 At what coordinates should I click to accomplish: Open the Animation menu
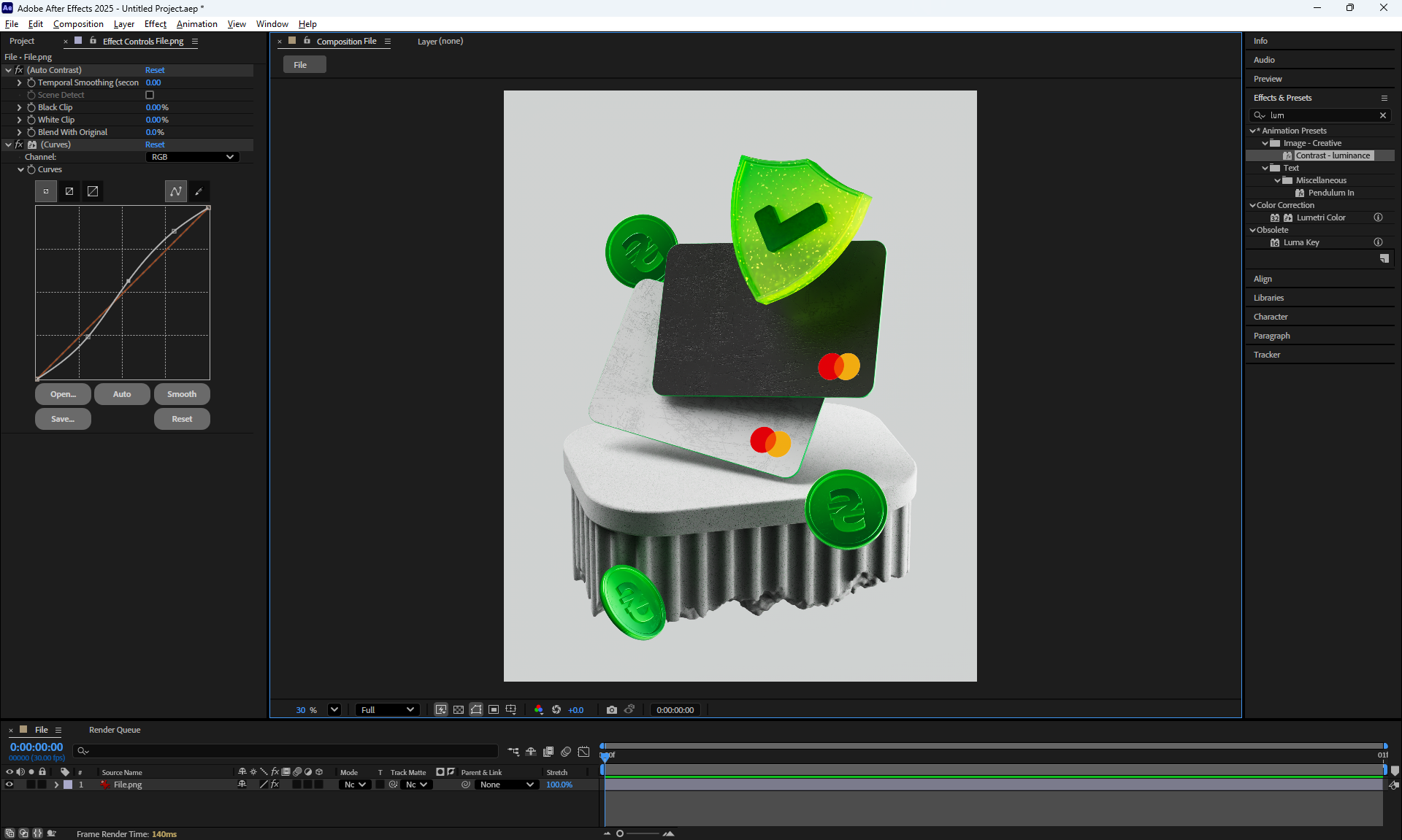point(196,24)
